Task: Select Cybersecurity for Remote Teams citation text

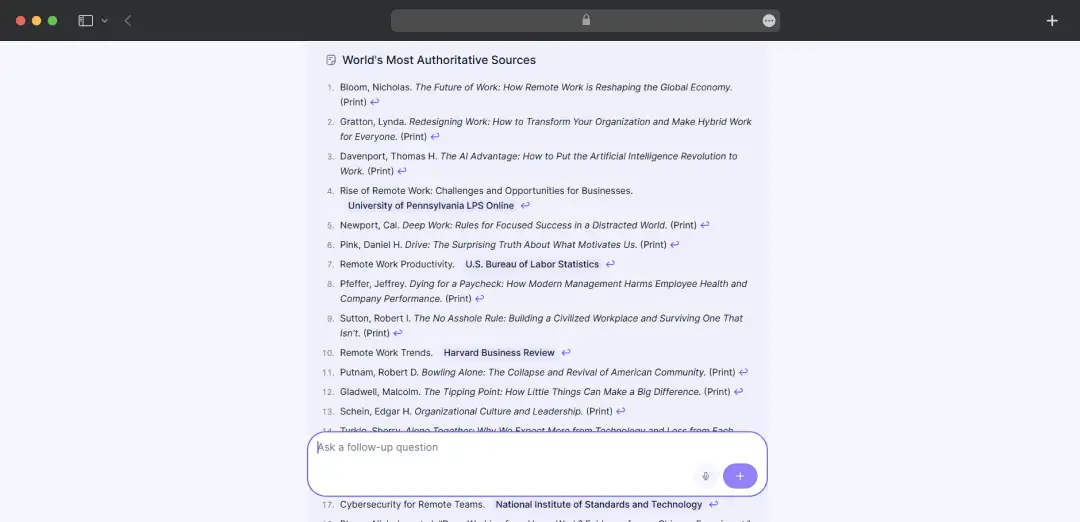Action: (x=413, y=504)
